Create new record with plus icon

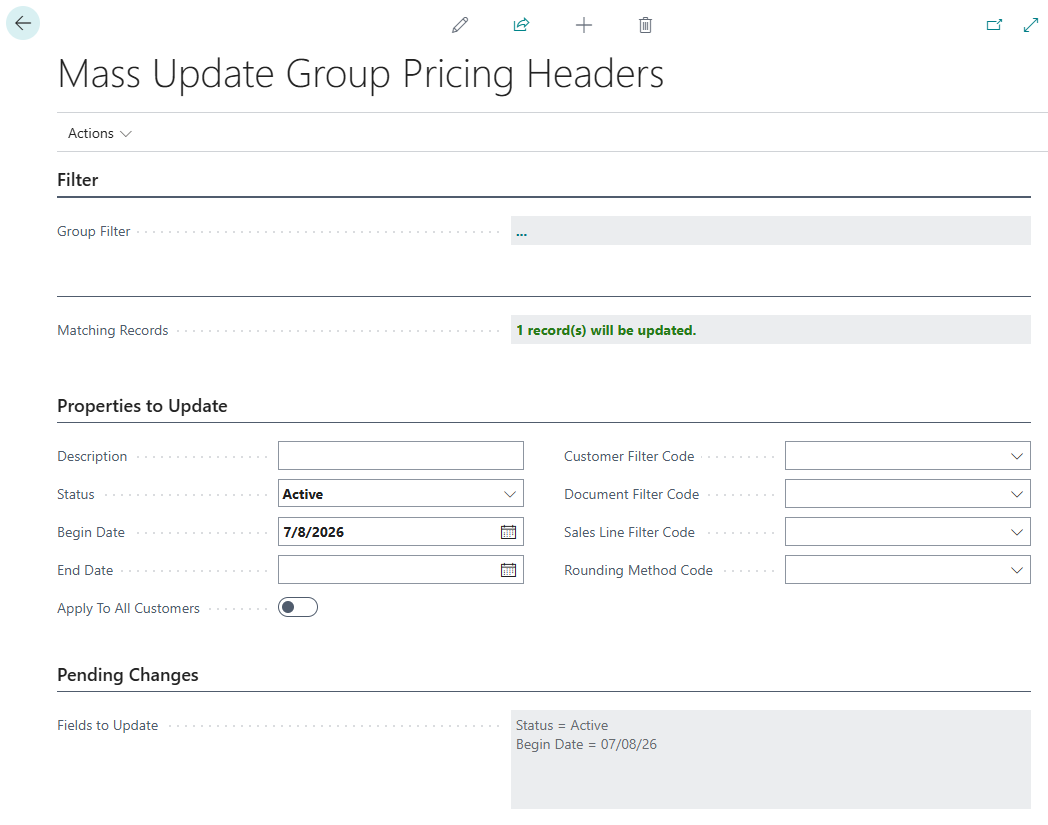[x=583, y=25]
